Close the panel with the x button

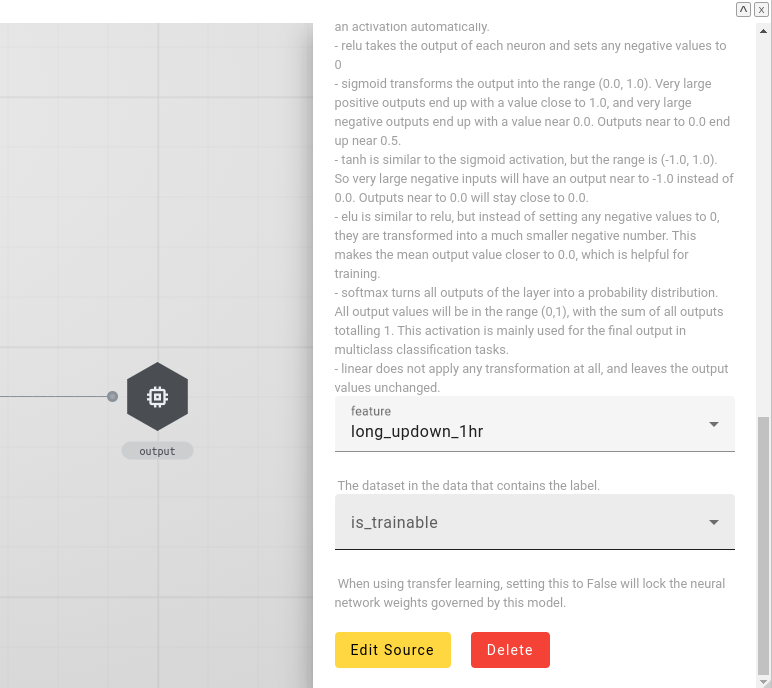[x=761, y=9]
